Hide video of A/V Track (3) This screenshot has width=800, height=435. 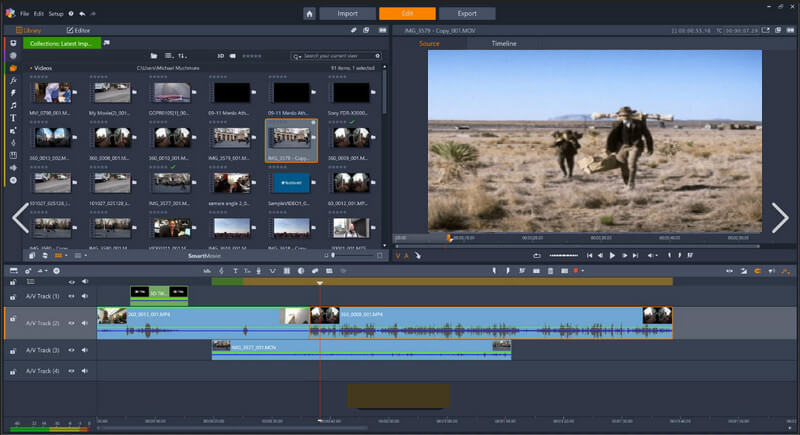click(71, 350)
